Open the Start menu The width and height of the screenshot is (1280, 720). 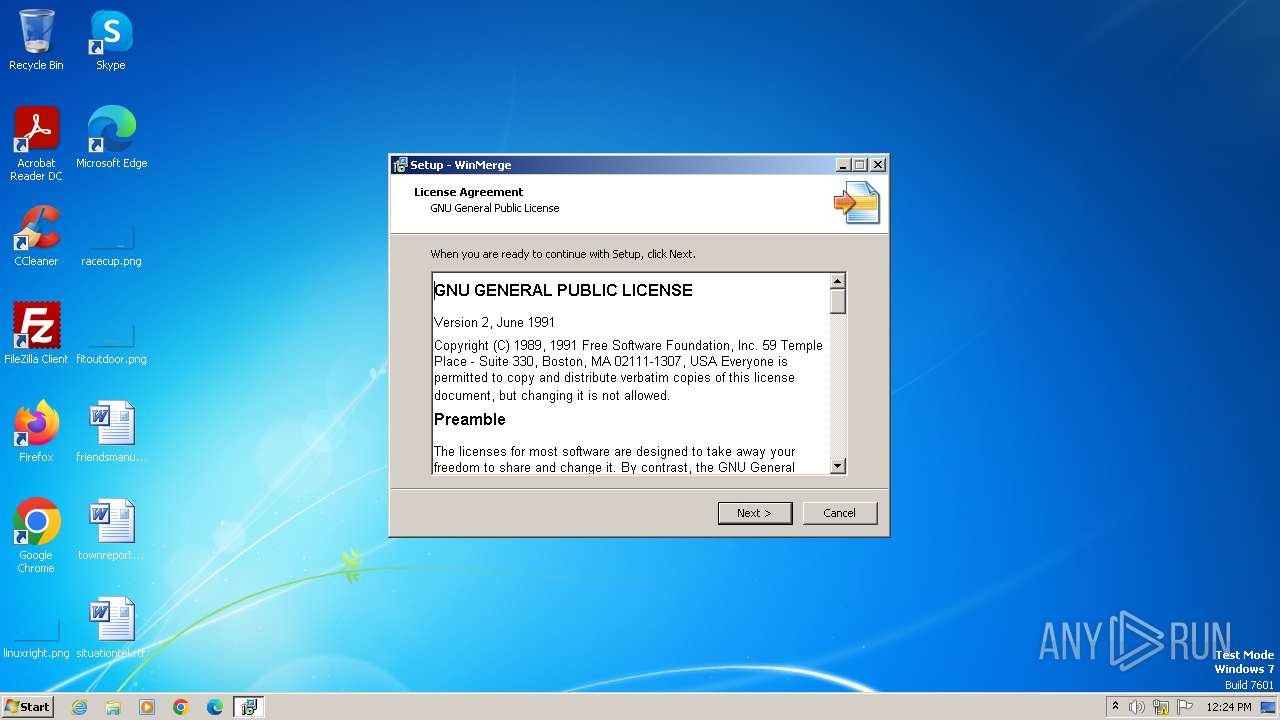tap(27, 707)
